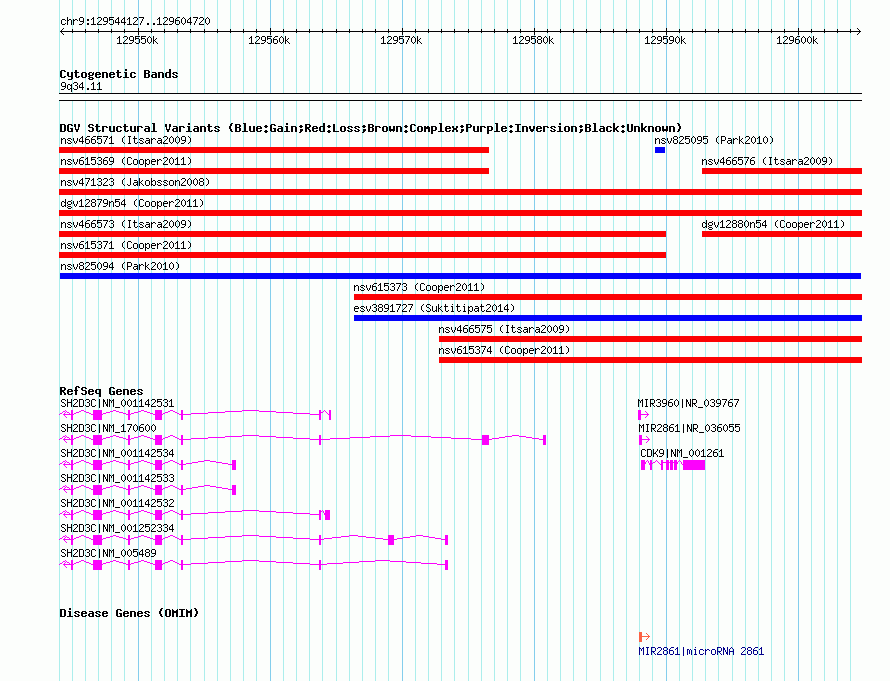Click the nsv825095 (Park2010) label
The width and height of the screenshot is (890, 681).
(x=713, y=140)
